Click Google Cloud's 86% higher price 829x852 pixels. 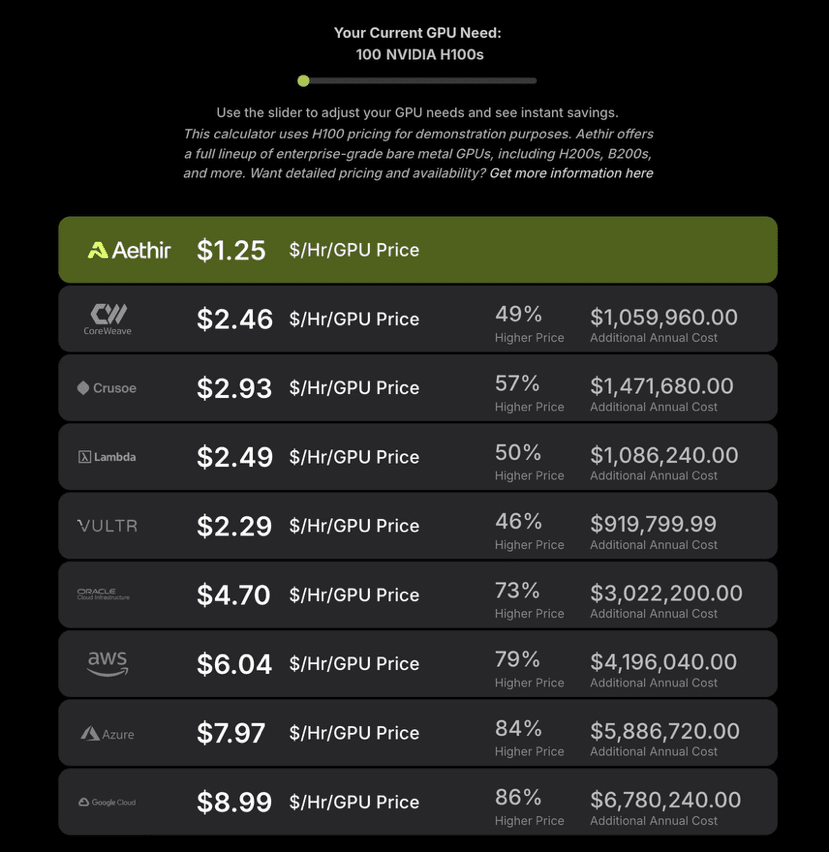point(518,798)
